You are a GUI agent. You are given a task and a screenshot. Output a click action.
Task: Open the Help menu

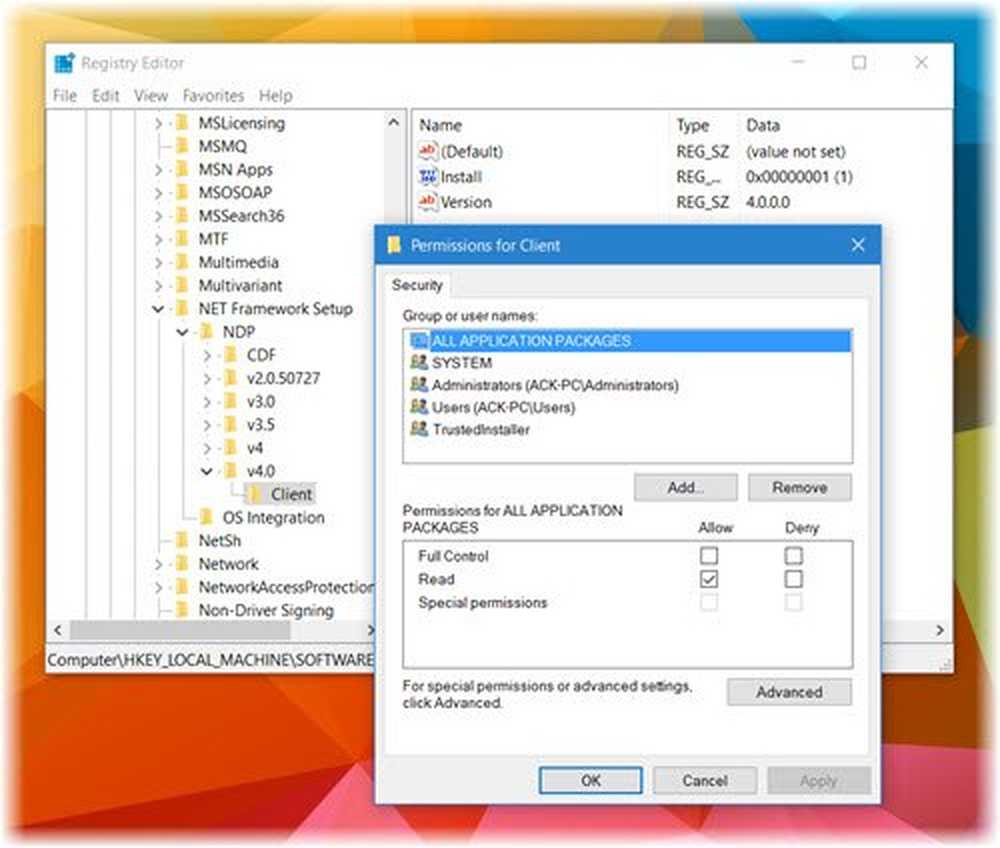point(276,96)
